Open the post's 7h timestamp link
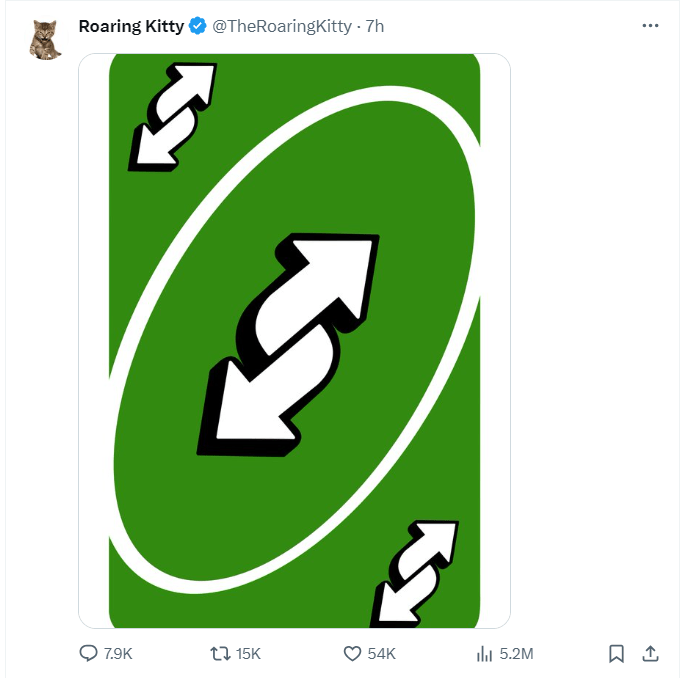Screen dimensions: 689x678 tap(375, 26)
